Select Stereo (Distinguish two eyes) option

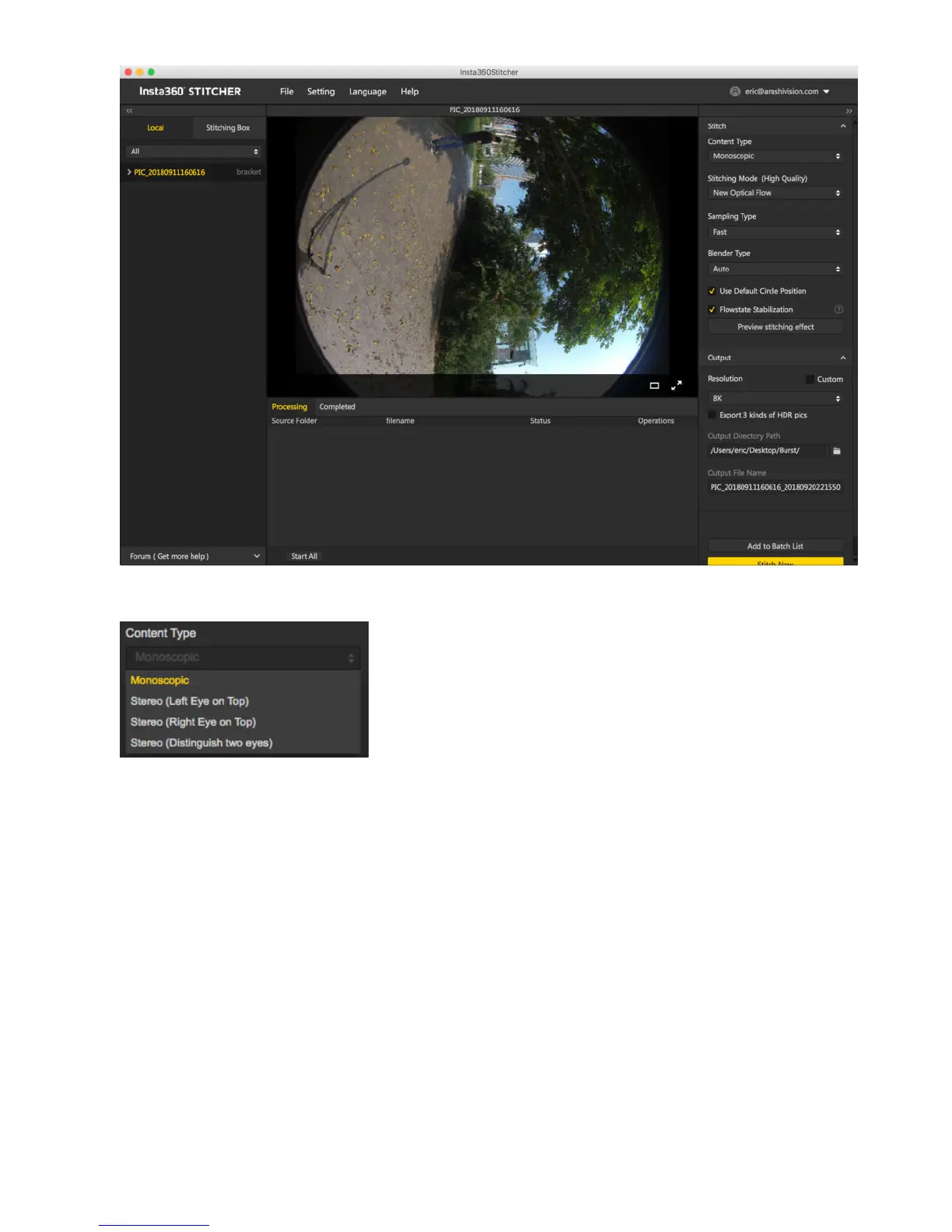pos(201,743)
